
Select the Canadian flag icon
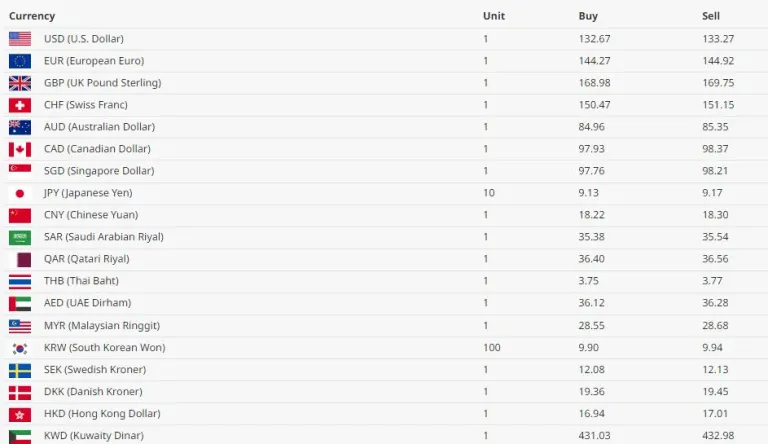click(x=20, y=149)
